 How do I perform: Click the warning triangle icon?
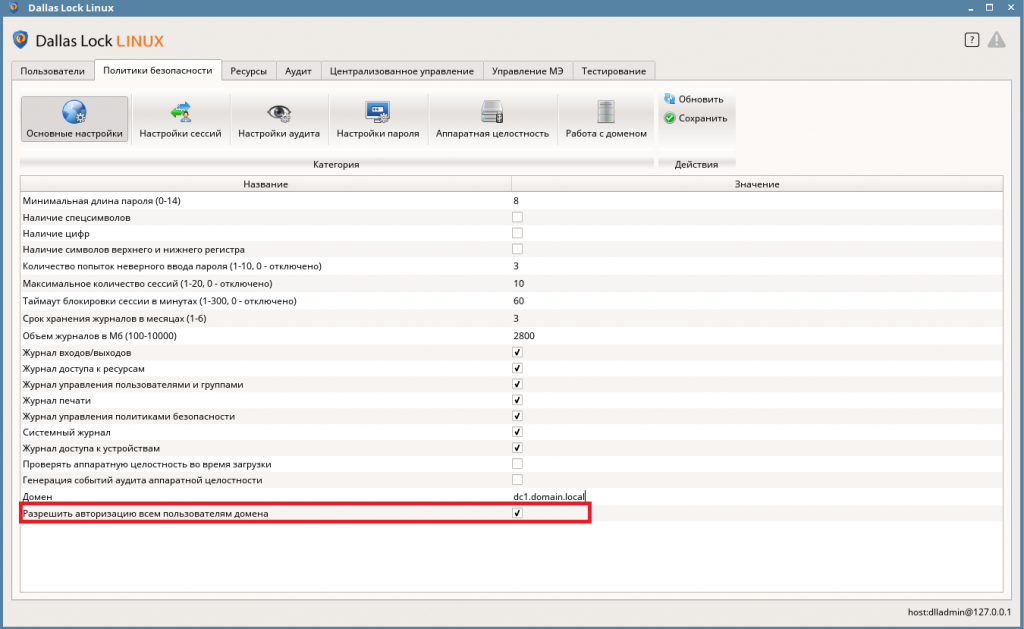[x=997, y=40]
